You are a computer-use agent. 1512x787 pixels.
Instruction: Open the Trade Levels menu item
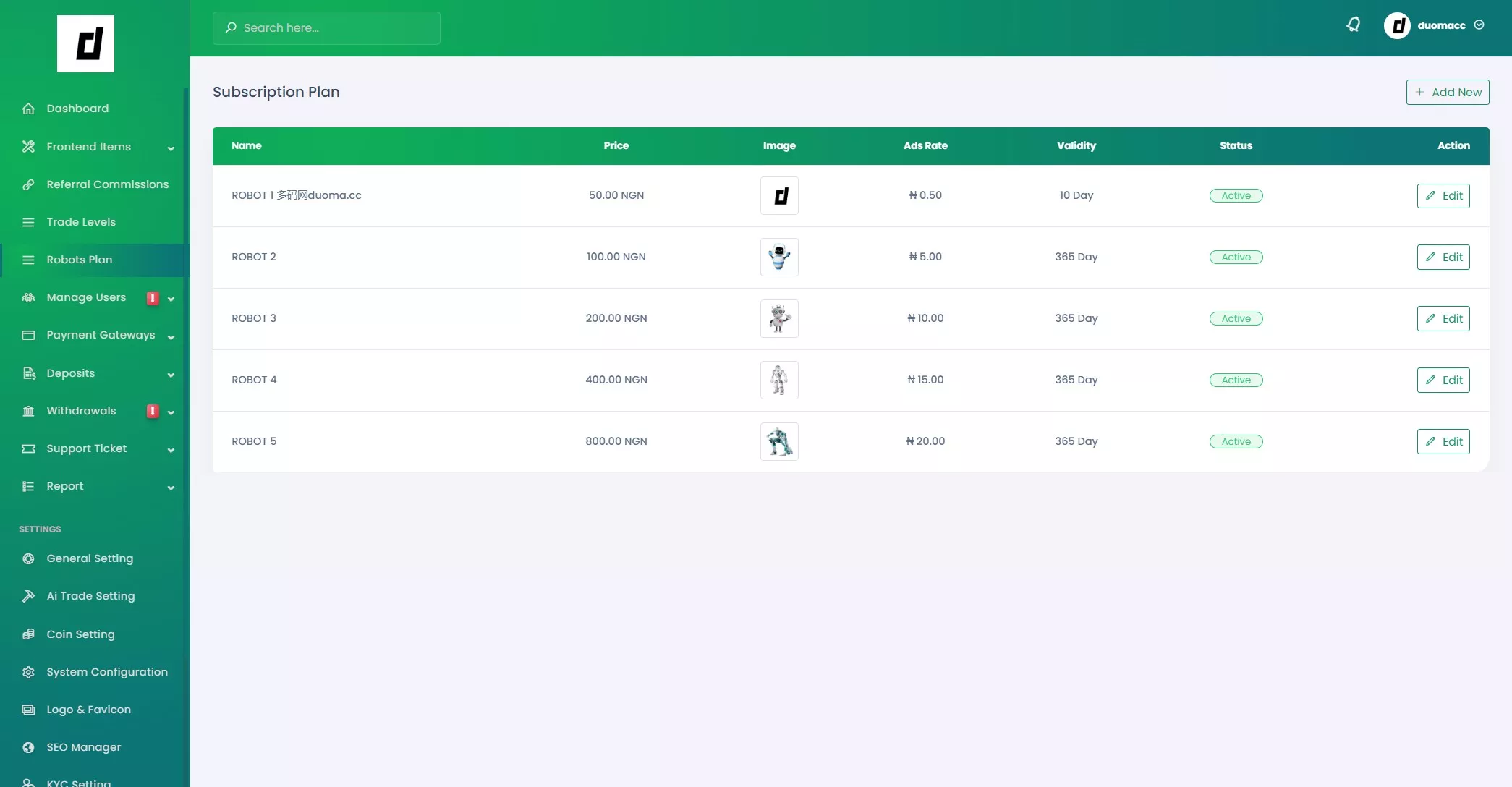81,222
